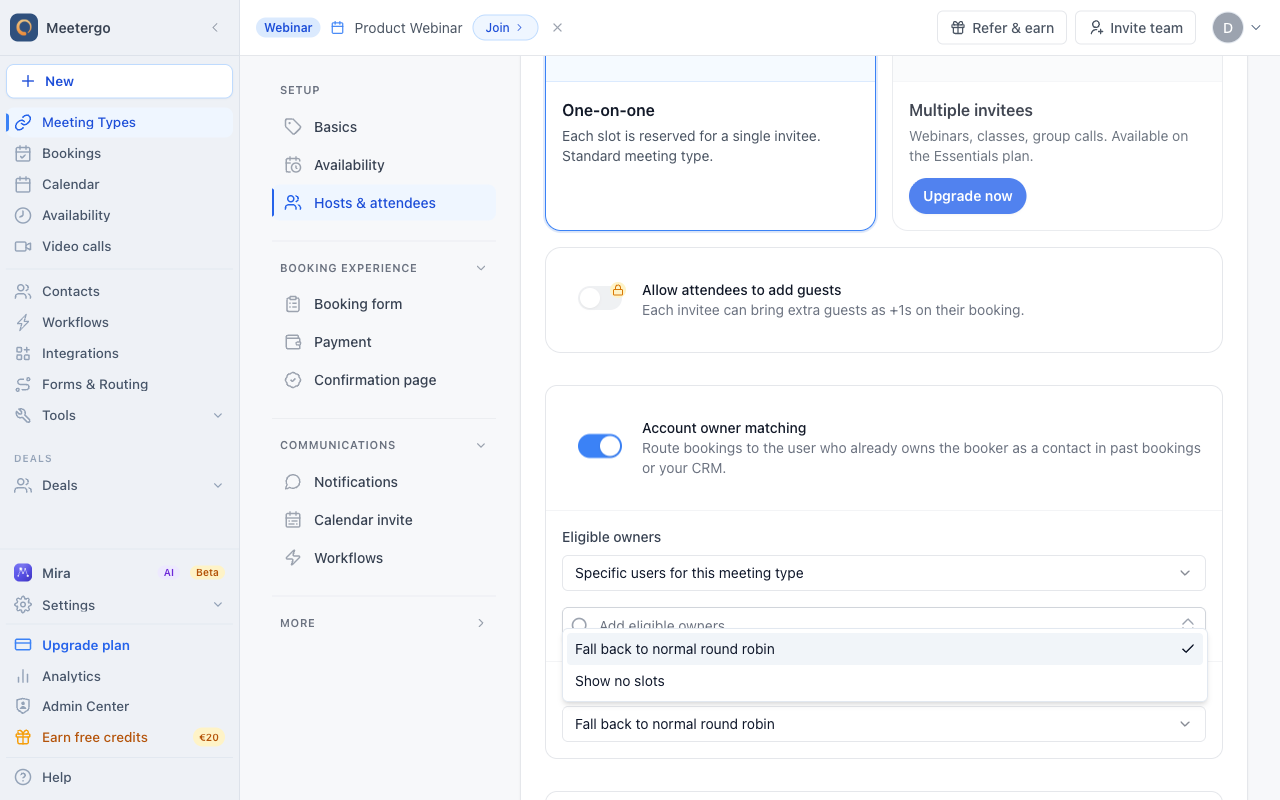Viewport: 1280px width, 800px height.
Task: Click the Settings gear icon
Action: pyautogui.click(x=23, y=605)
